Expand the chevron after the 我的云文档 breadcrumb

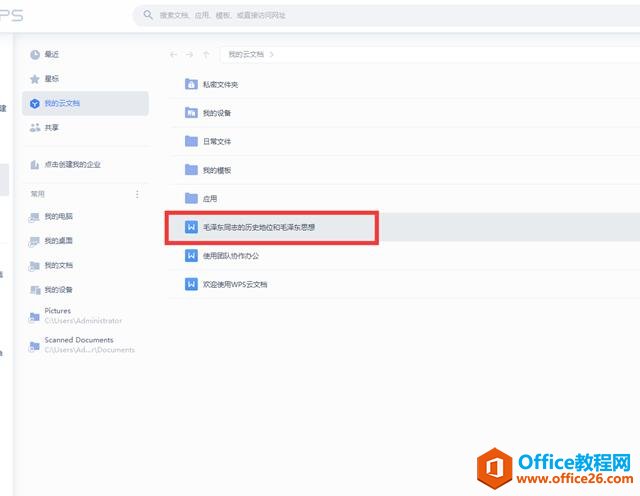click(272, 54)
